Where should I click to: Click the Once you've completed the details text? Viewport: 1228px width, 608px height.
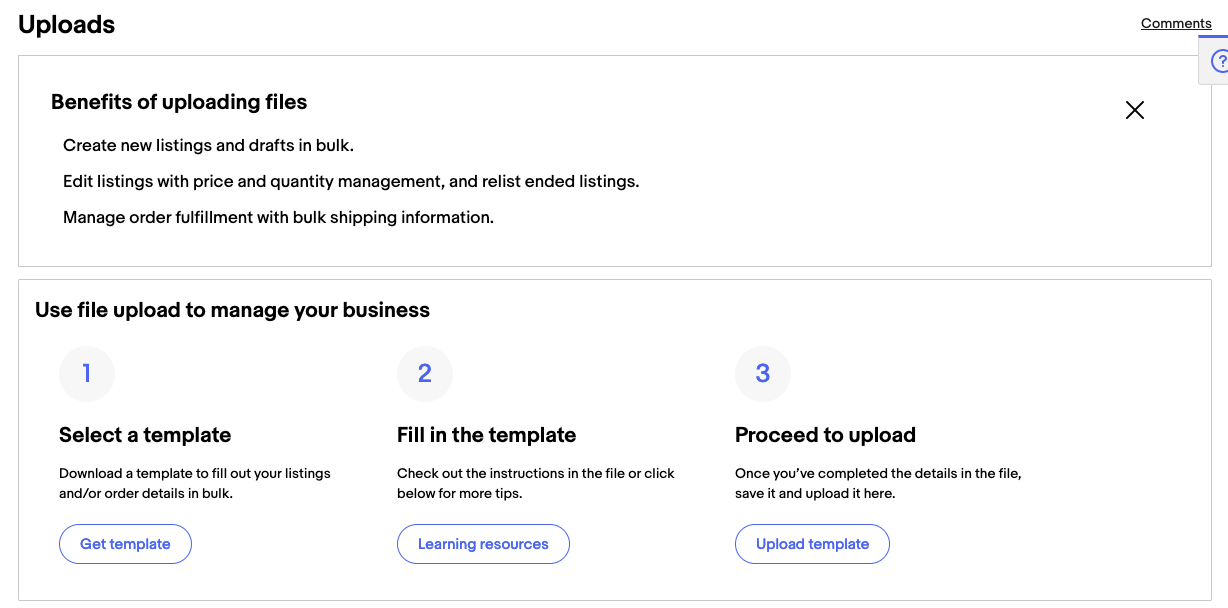click(x=878, y=483)
